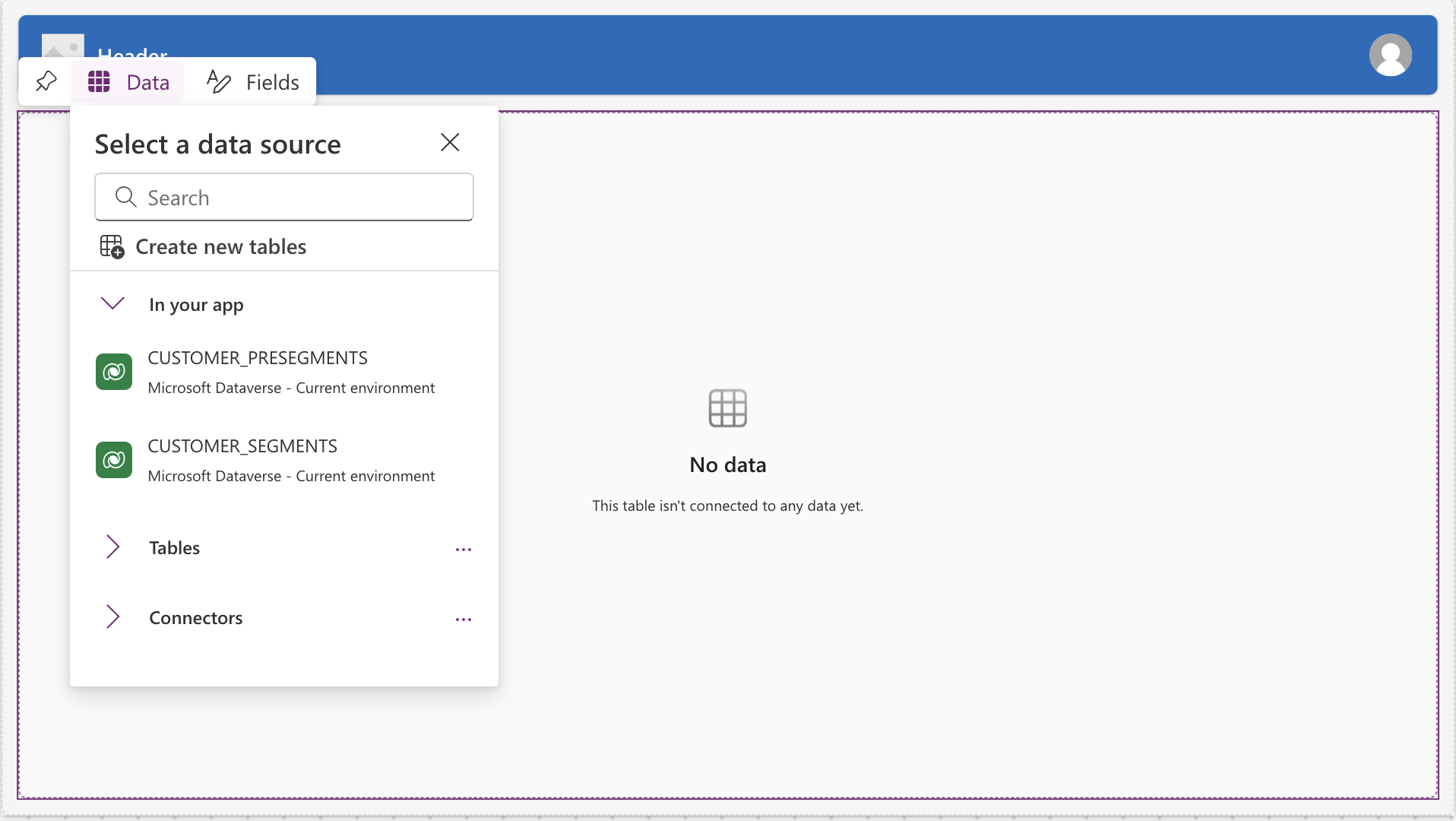Switch to the Fields tab
Screen dimensions: 1456x821
(x=253, y=82)
